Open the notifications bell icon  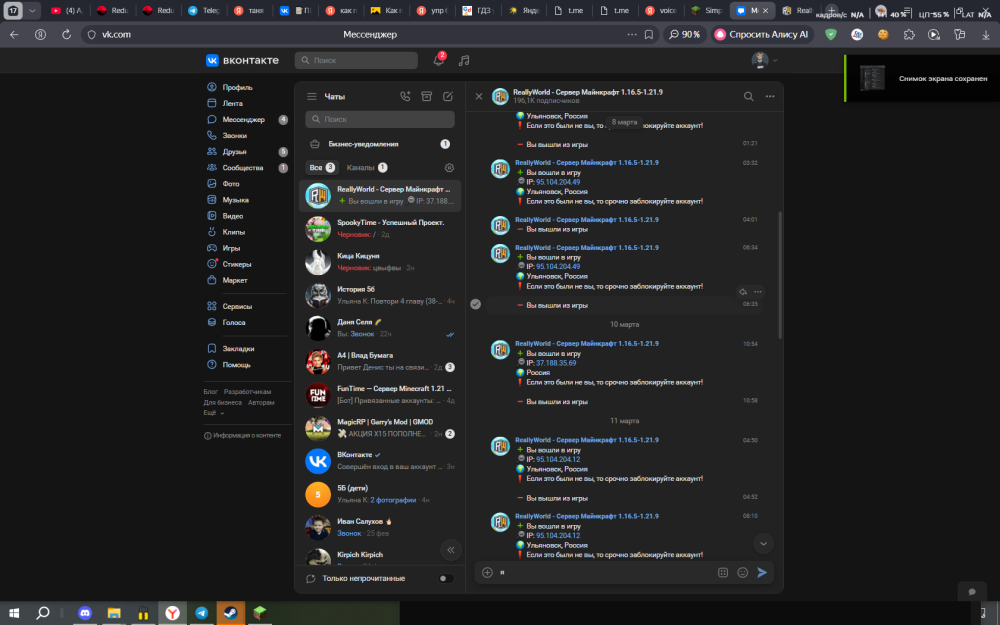tap(438, 60)
